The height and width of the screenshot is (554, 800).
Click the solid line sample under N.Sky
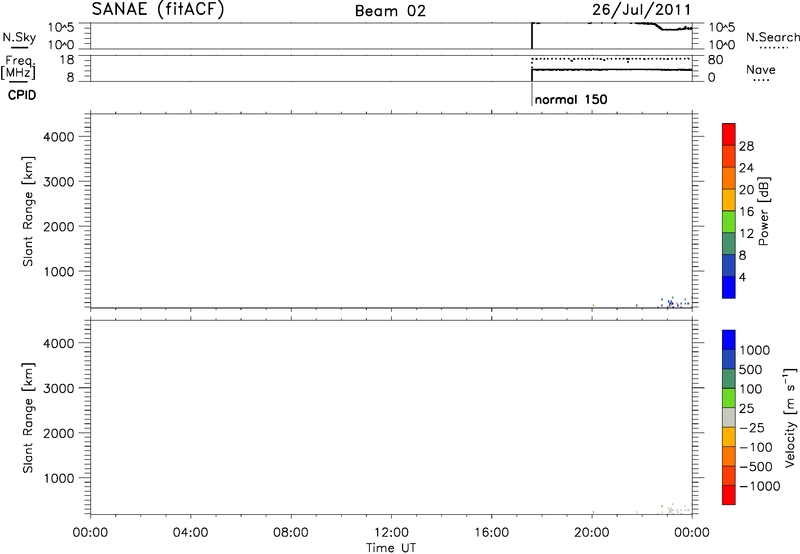19,48
